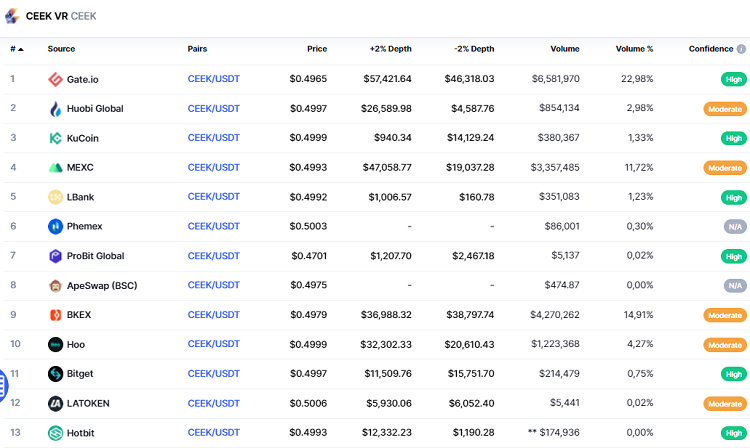Viewport: 750px width, 448px height.
Task: Sort the table by Price header
Action: click(317, 49)
